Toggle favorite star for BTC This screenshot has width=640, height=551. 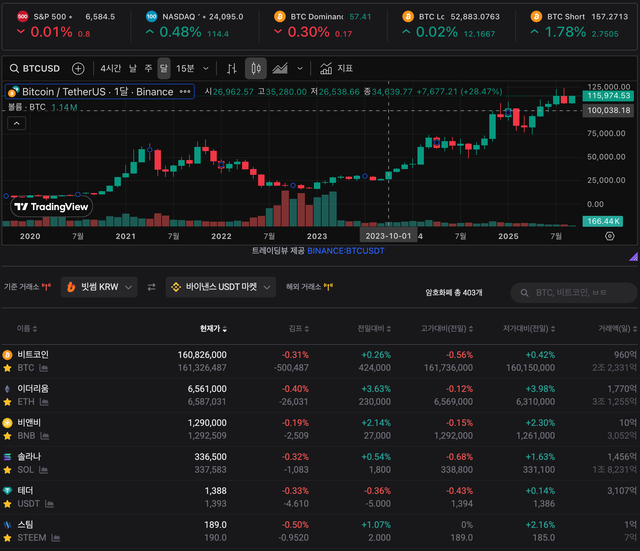coord(7,368)
